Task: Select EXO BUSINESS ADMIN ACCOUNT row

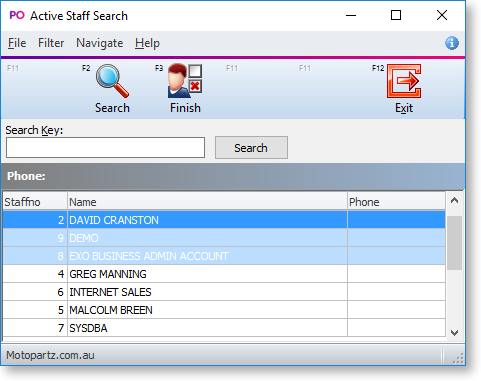Action: (224, 256)
